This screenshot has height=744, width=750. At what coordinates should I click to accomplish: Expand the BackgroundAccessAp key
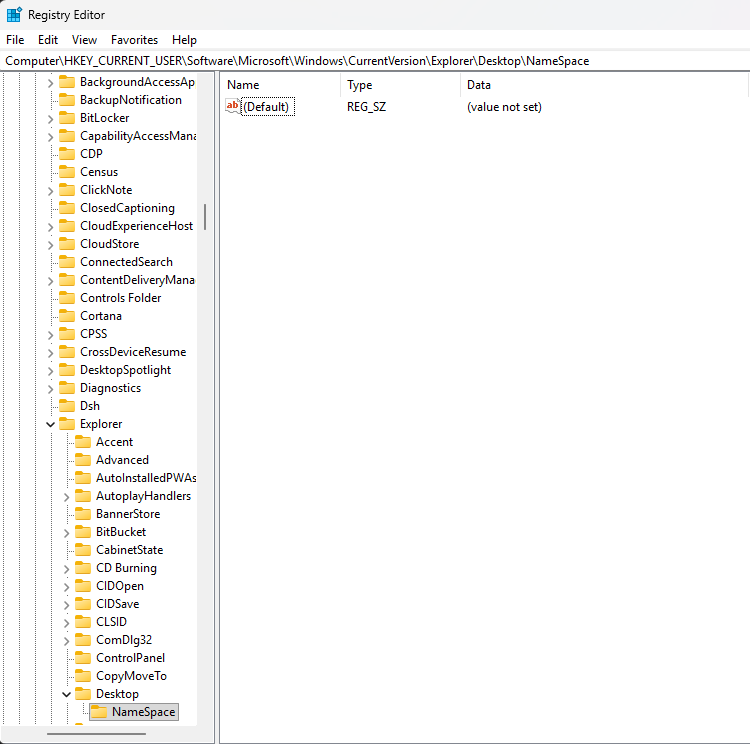click(x=50, y=83)
